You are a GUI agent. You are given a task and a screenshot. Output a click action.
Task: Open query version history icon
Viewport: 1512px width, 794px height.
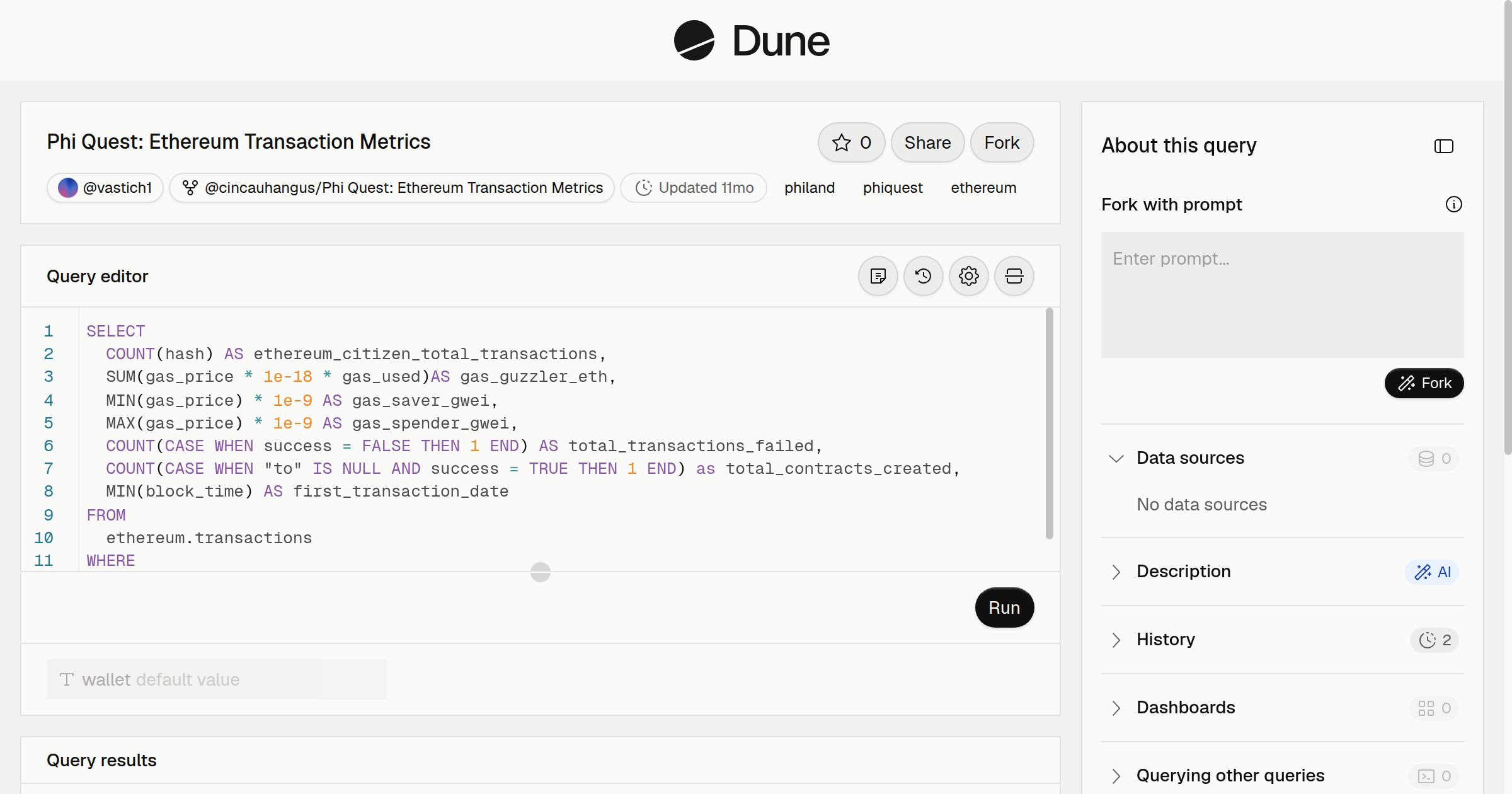pos(924,276)
